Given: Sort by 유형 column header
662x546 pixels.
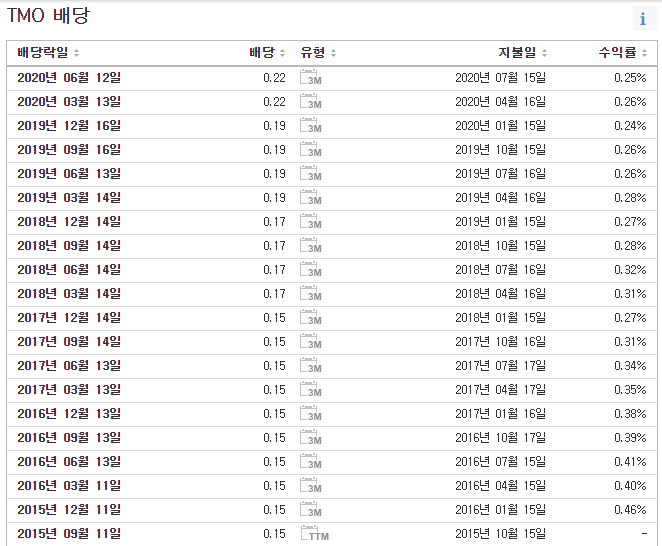Looking at the screenshot, I should pyautogui.click(x=318, y=53).
